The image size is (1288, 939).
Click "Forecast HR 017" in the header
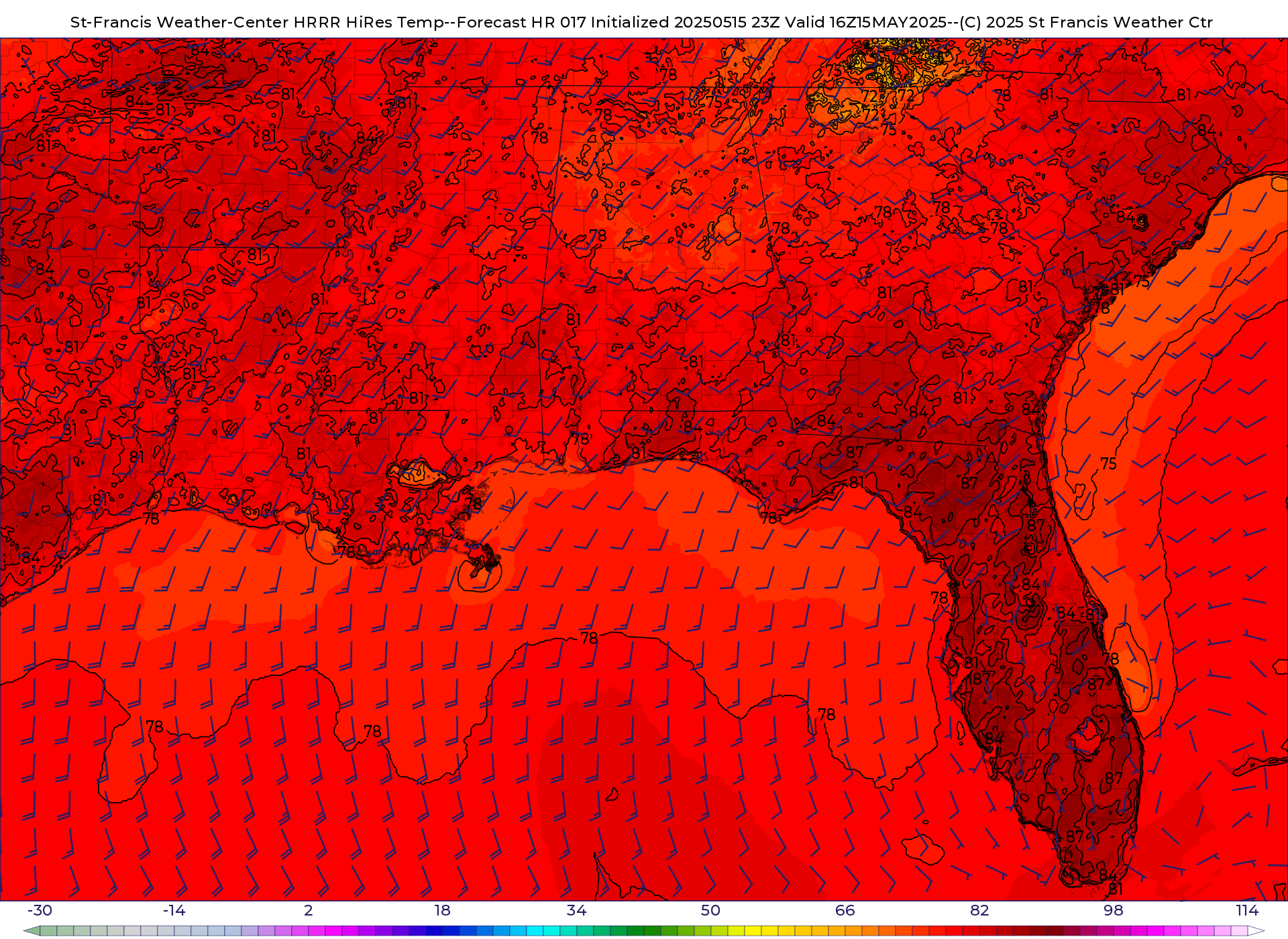click(521, 22)
